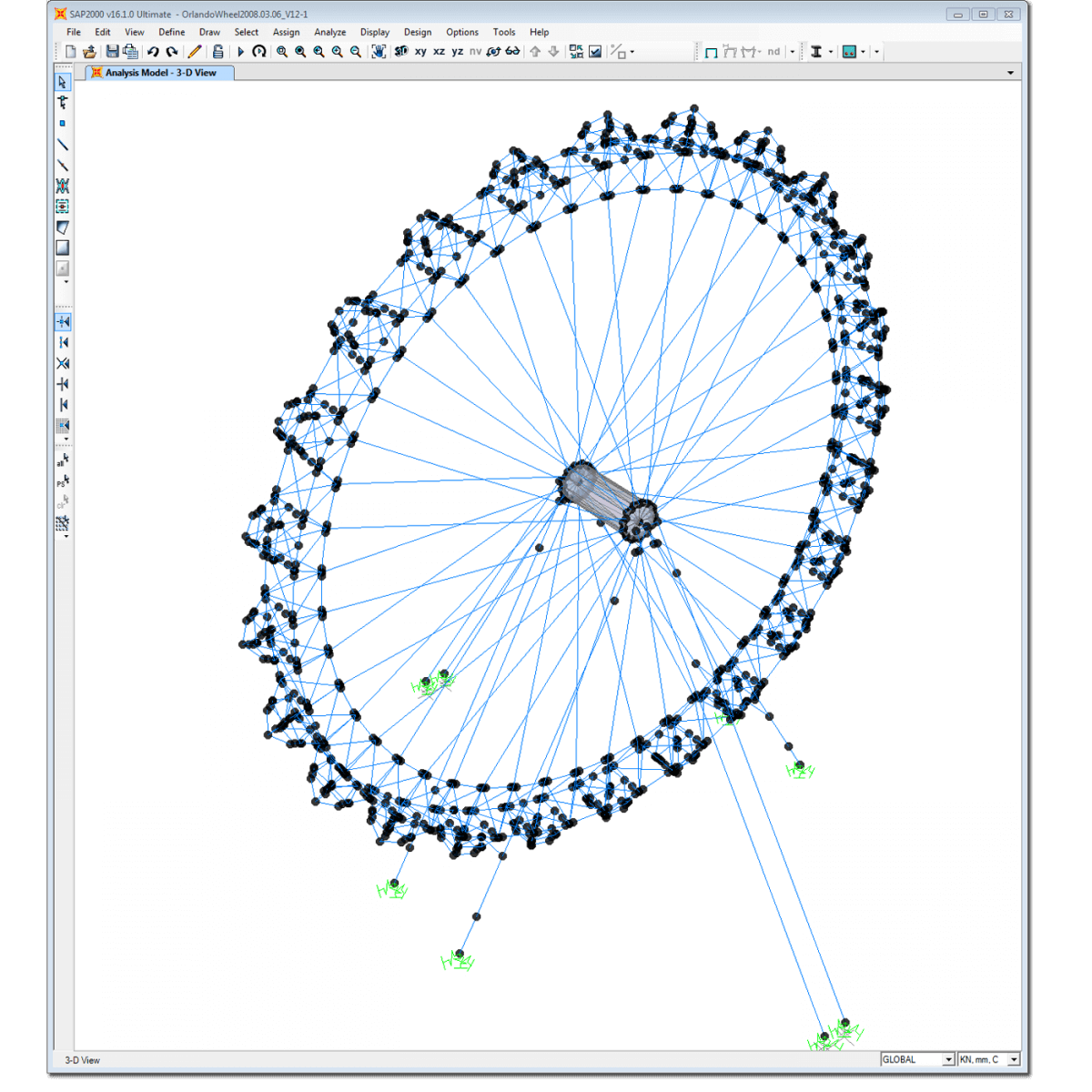This screenshot has height=1092, width=1092.
Task: Open the teal display color swatch button
Action: coord(849,52)
